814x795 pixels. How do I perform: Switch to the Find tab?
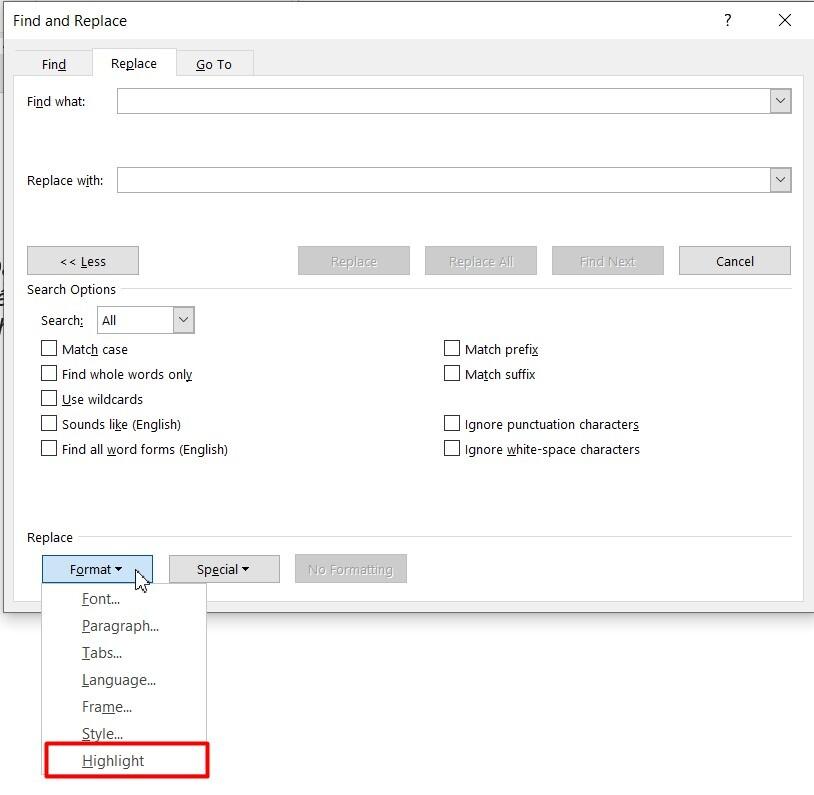coord(54,64)
